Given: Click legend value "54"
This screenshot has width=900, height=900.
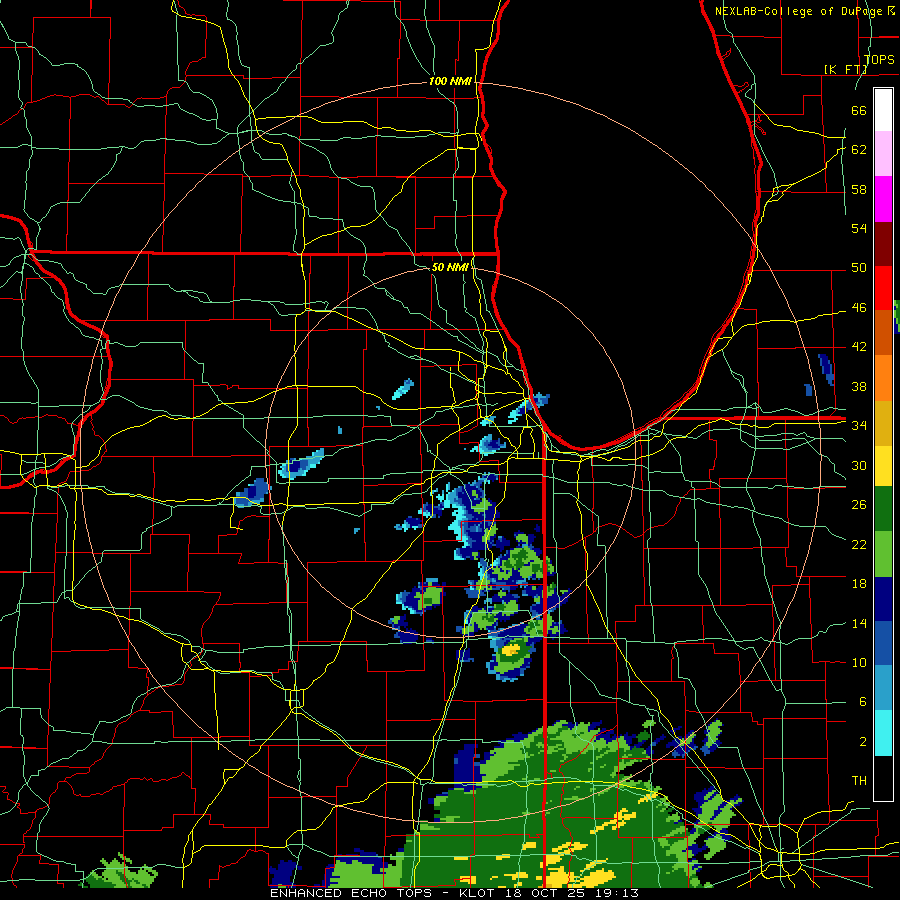Looking at the screenshot, I should (x=859, y=228).
